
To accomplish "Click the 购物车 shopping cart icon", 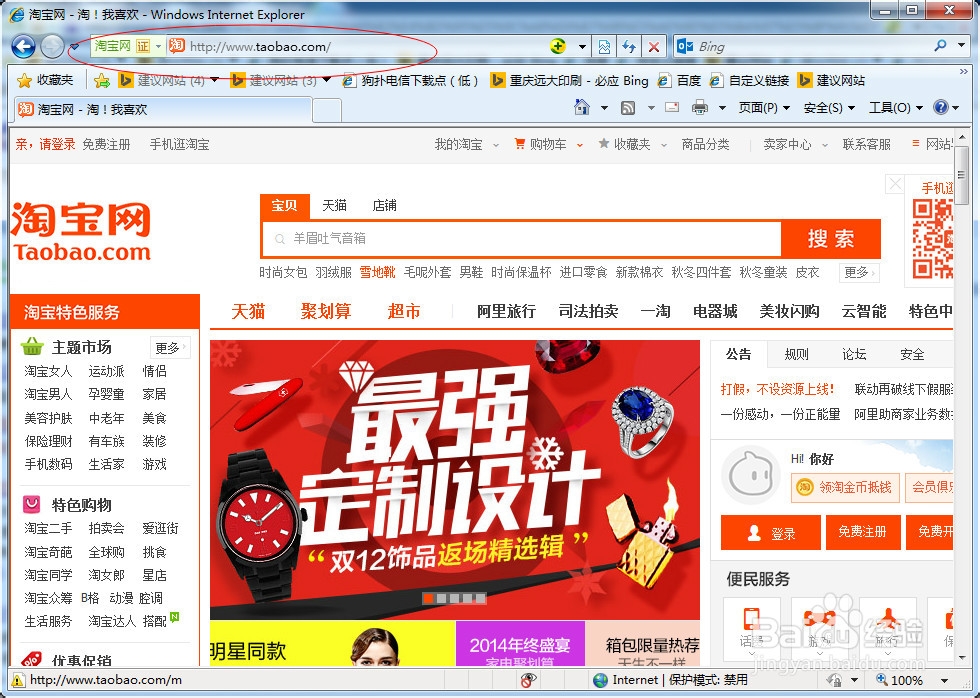I will [x=519, y=144].
